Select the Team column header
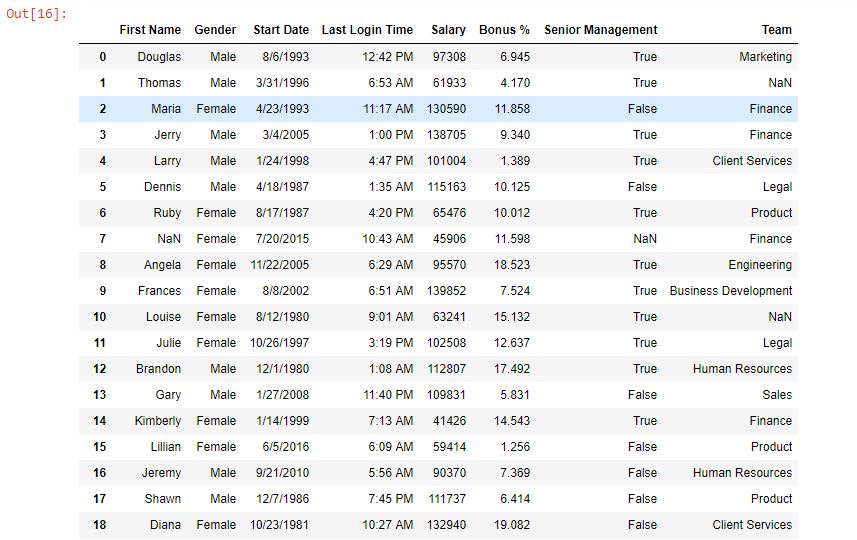 pos(776,30)
